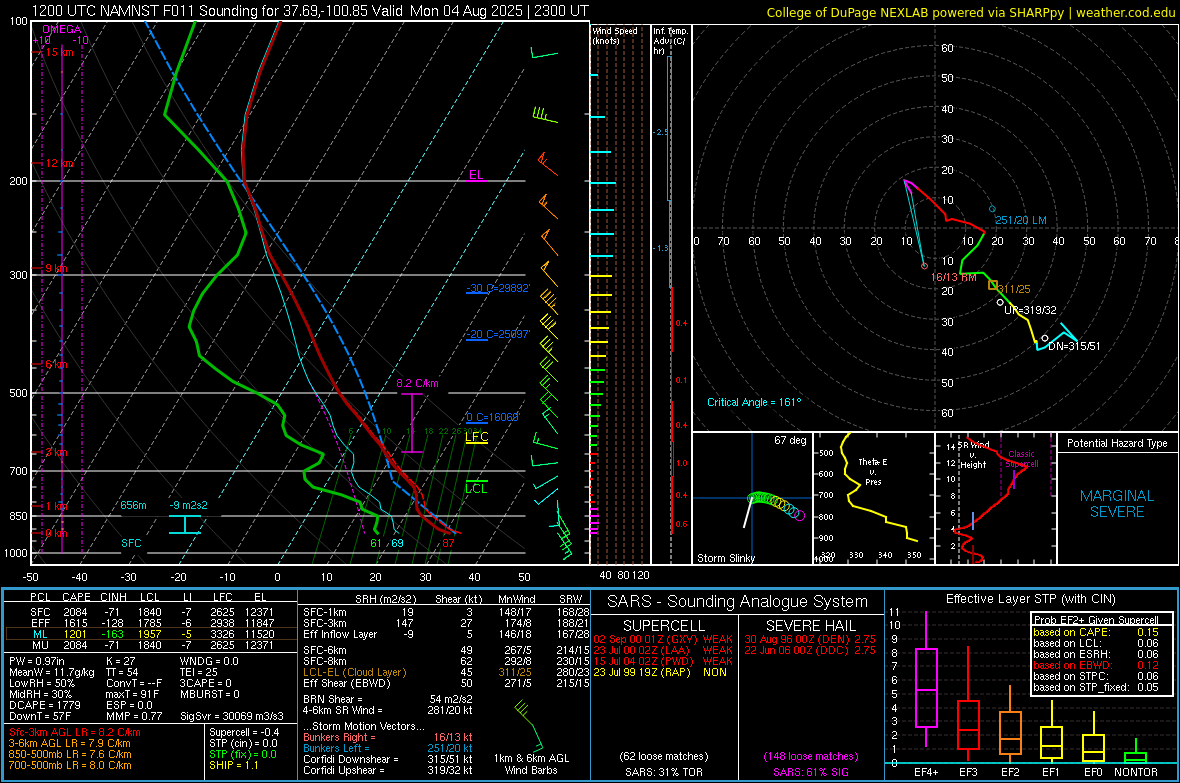Select the 02 Sep 00 01Z (GXV) supercell analog
Viewport: 1180px width, 783px height.
point(662,639)
